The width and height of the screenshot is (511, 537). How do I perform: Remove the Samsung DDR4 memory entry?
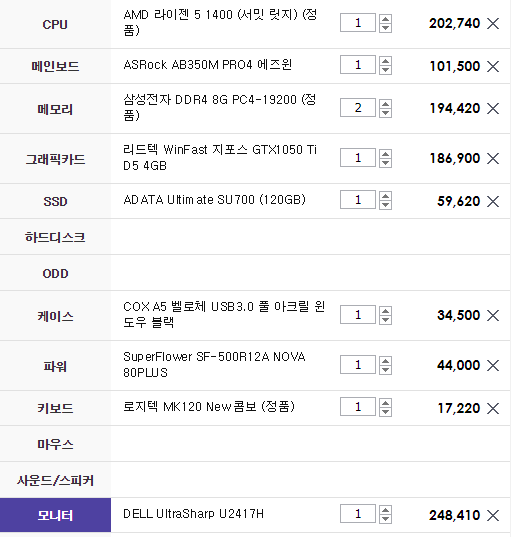point(493,109)
